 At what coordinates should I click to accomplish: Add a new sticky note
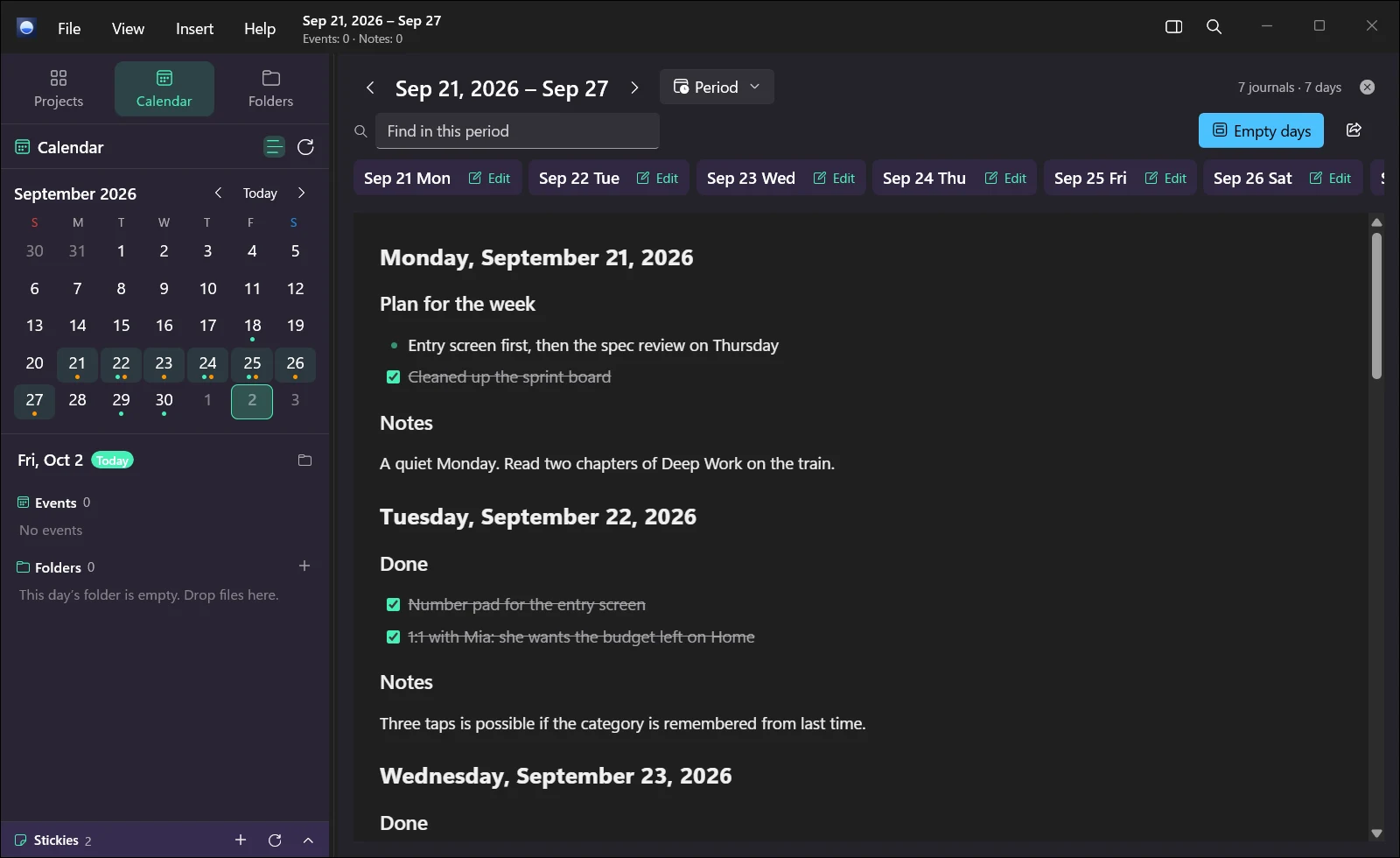coord(241,840)
